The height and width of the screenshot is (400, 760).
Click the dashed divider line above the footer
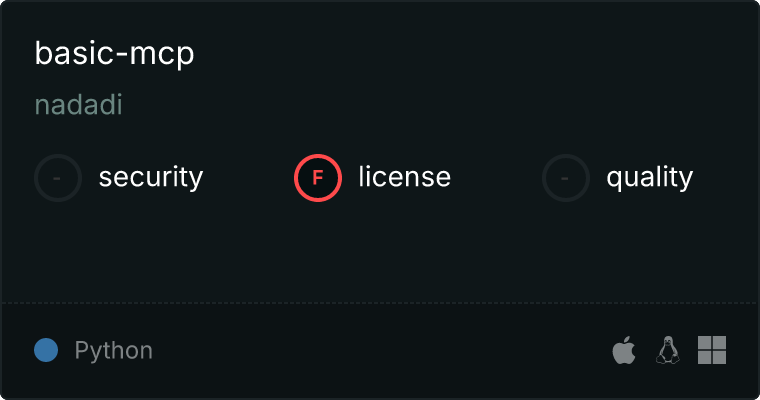[x=380, y=303]
